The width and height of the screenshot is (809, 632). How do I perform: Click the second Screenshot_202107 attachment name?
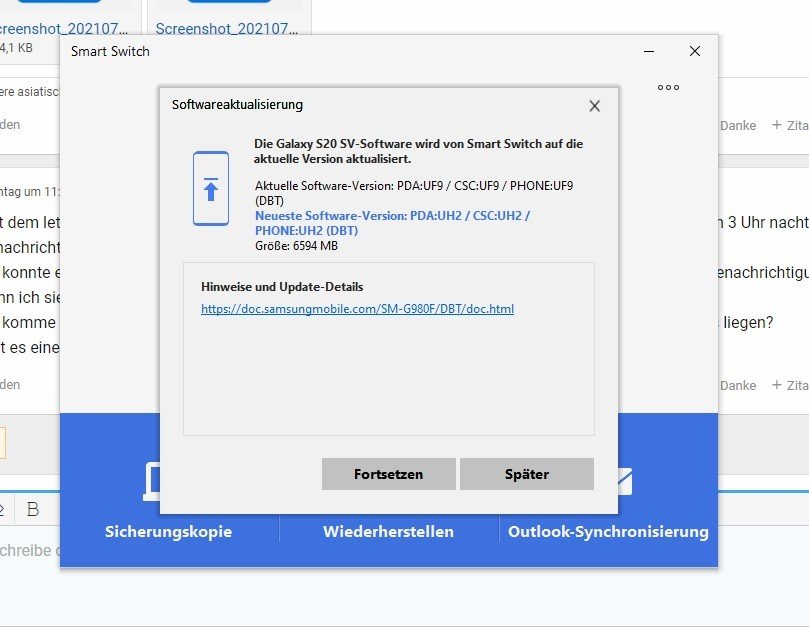(226, 29)
